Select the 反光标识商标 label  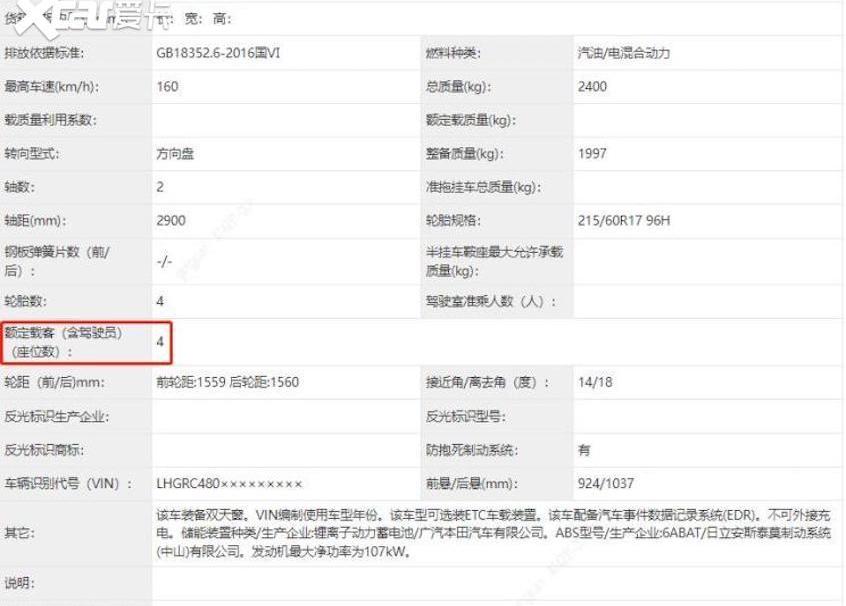tap(44, 450)
